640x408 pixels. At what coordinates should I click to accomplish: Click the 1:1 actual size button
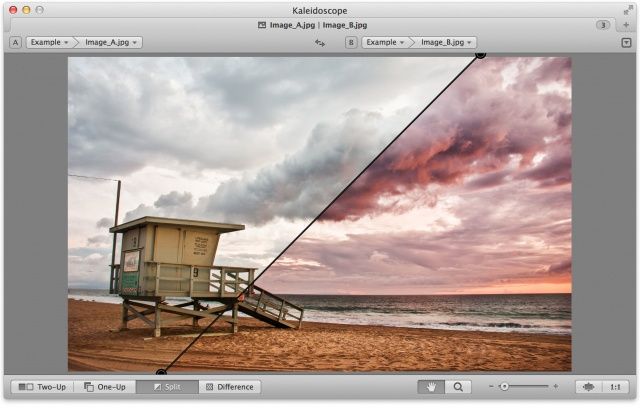pos(615,387)
